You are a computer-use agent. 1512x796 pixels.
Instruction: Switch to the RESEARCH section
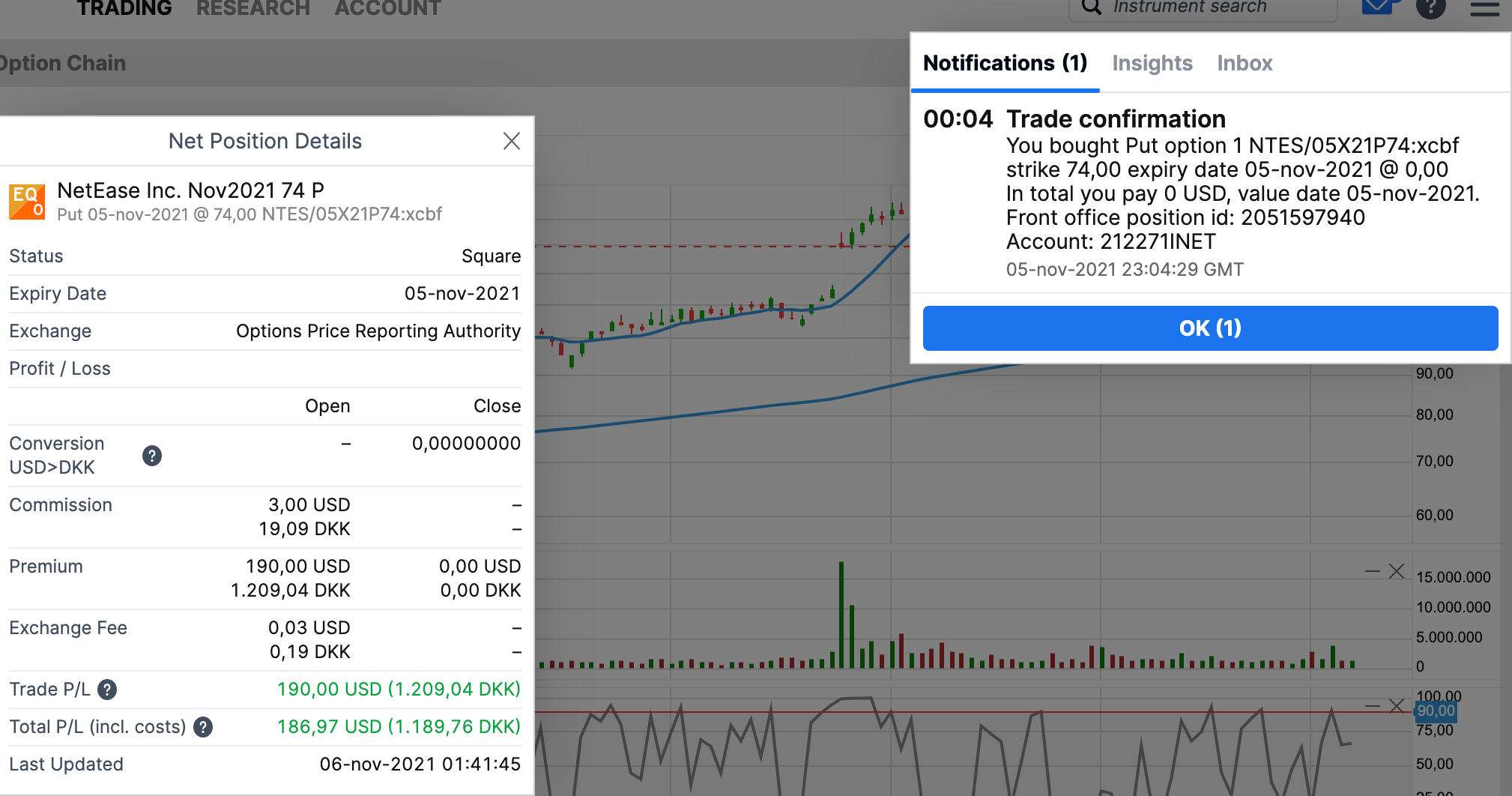(252, 9)
